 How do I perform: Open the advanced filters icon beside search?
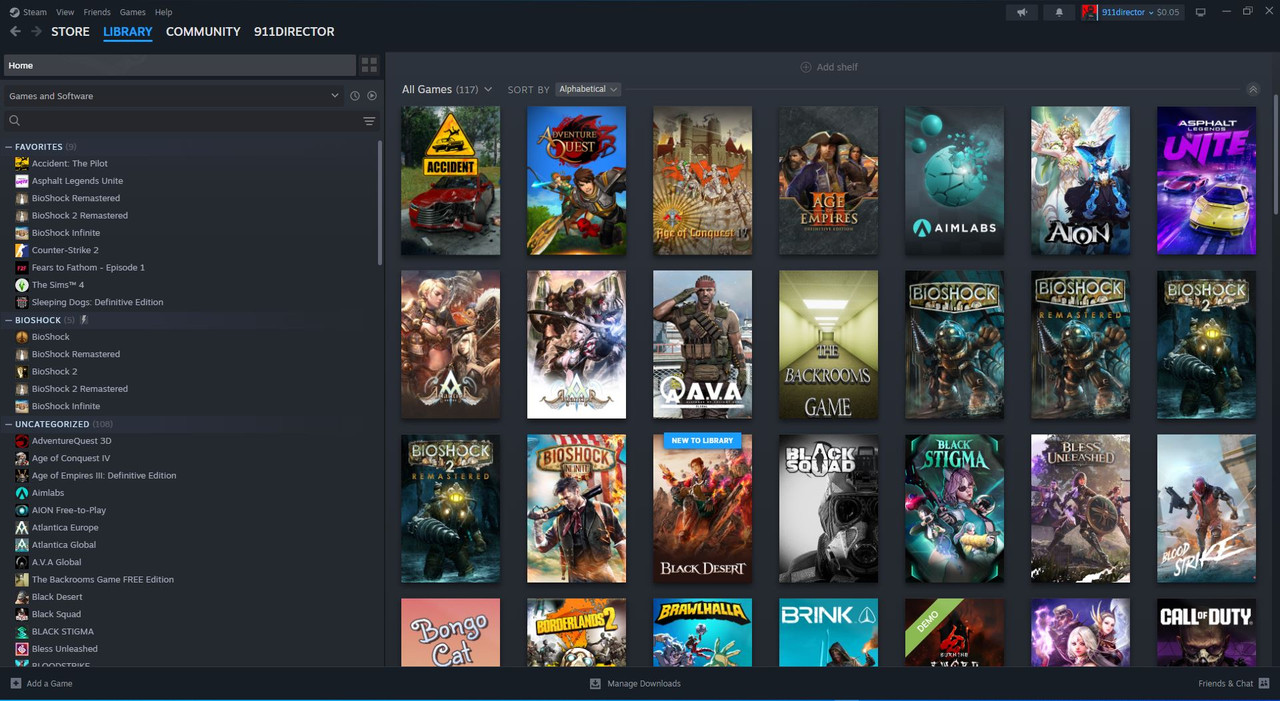pyautogui.click(x=369, y=121)
